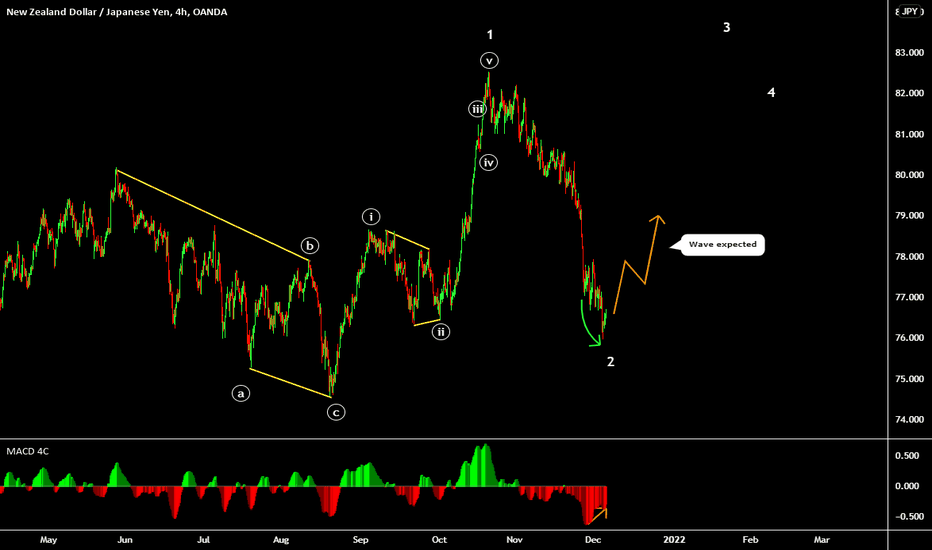Click the 0.500 MACD scale label
The image size is (932, 550).
(907, 456)
